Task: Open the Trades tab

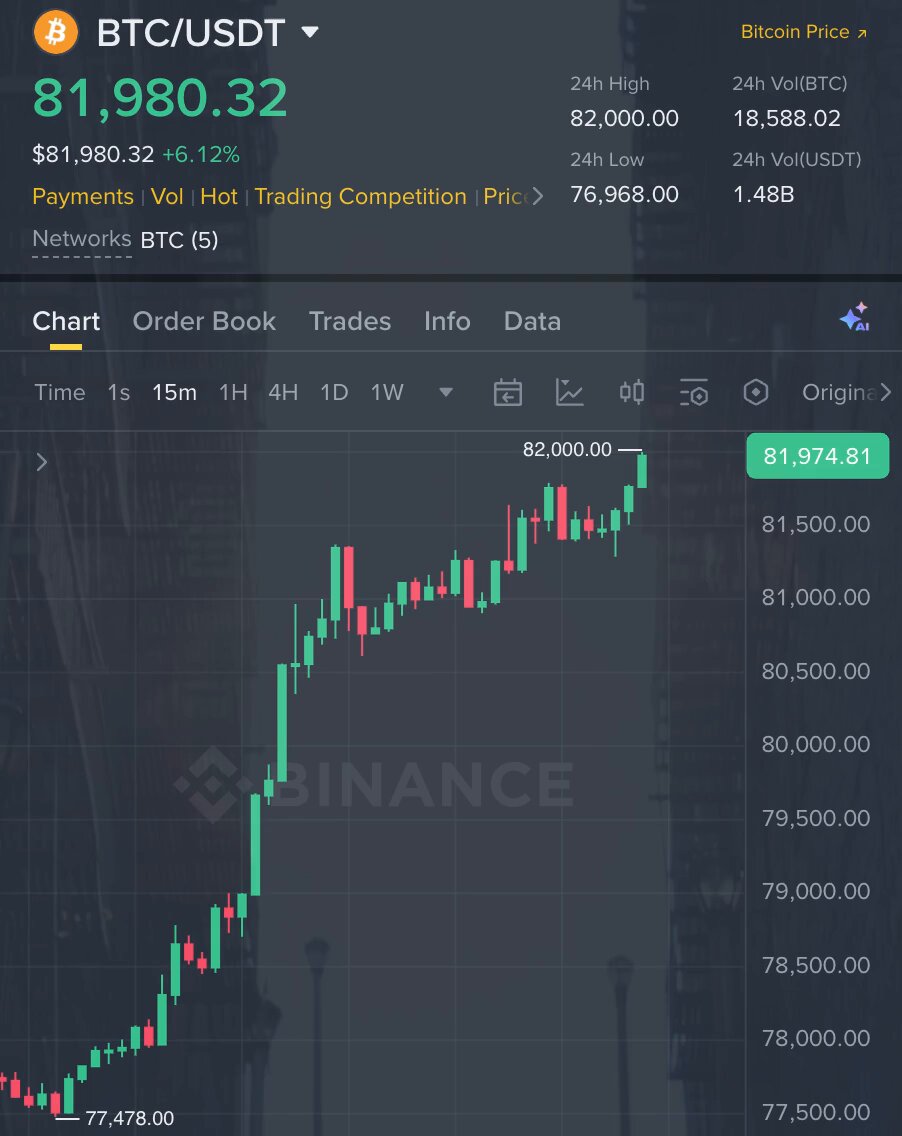Action: click(350, 321)
